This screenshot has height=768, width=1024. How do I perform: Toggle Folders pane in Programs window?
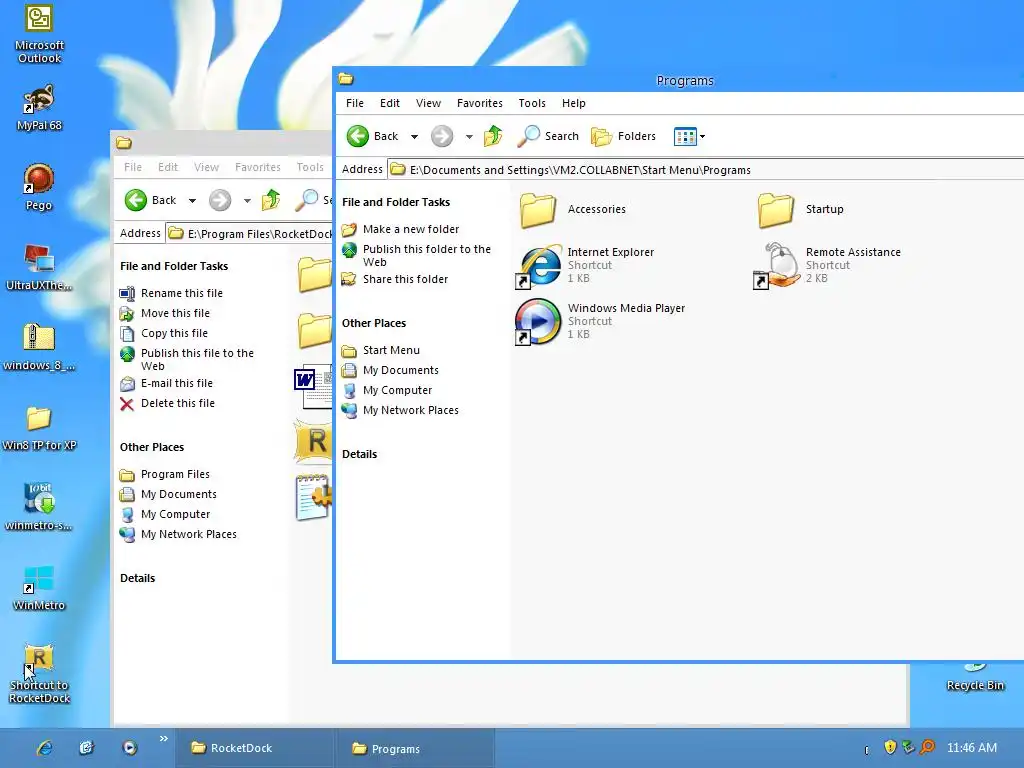[x=623, y=136]
